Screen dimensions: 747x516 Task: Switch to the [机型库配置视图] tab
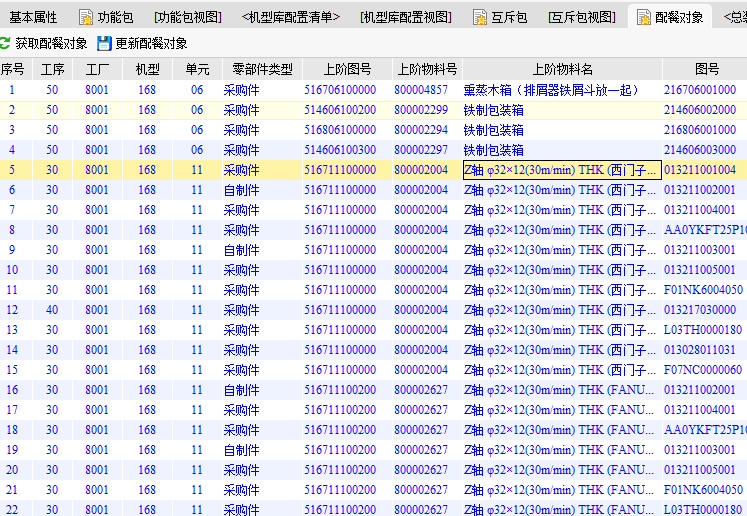pyautogui.click(x=405, y=18)
